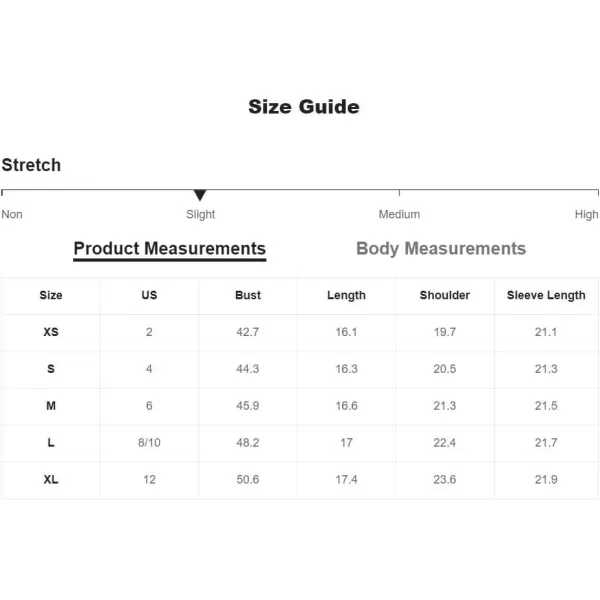Click the Medium stretch label
Viewport: 600px width, 600px height.
(399, 214)
